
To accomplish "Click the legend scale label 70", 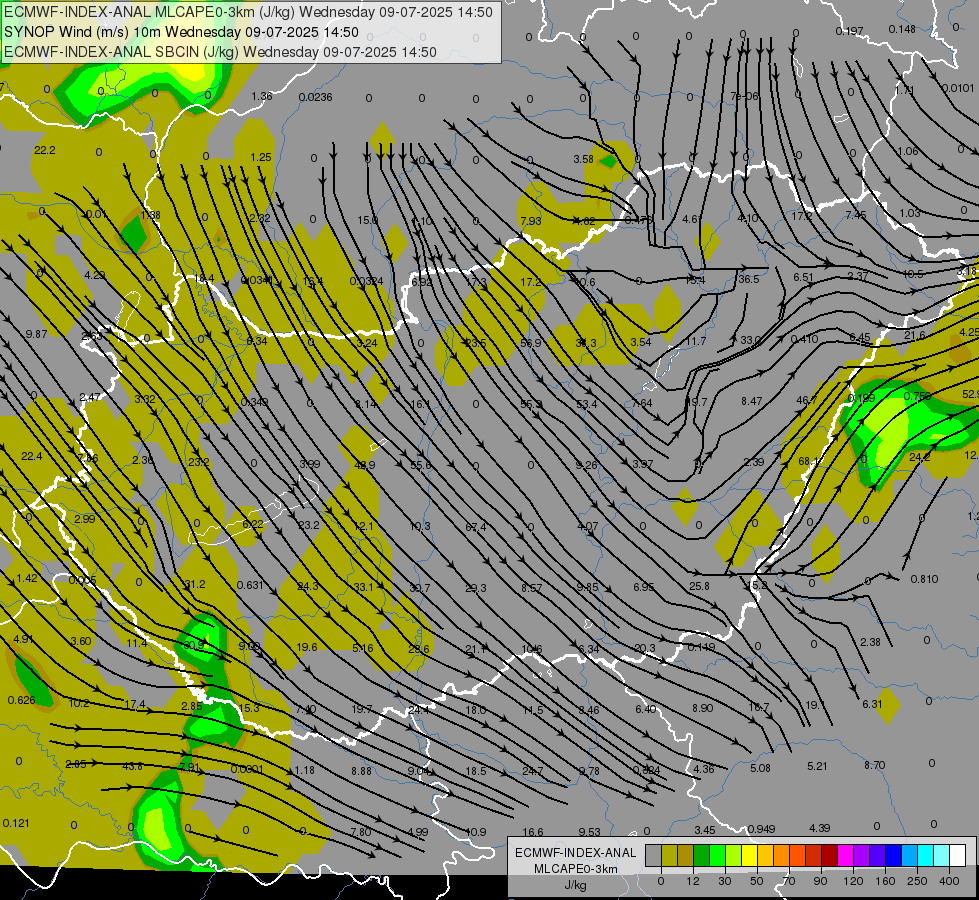I will pyautogui.click(x=789, y=881).
